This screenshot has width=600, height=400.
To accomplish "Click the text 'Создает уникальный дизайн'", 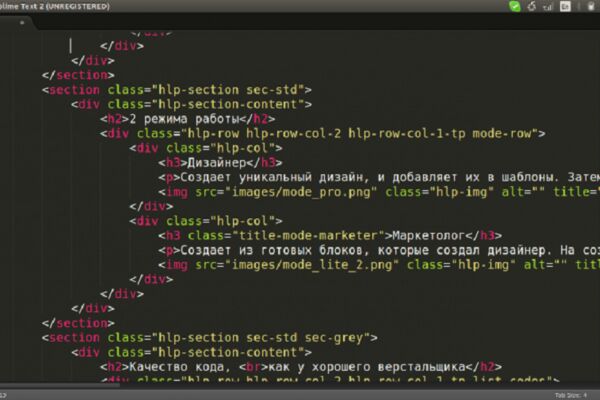I will [272, 177].
